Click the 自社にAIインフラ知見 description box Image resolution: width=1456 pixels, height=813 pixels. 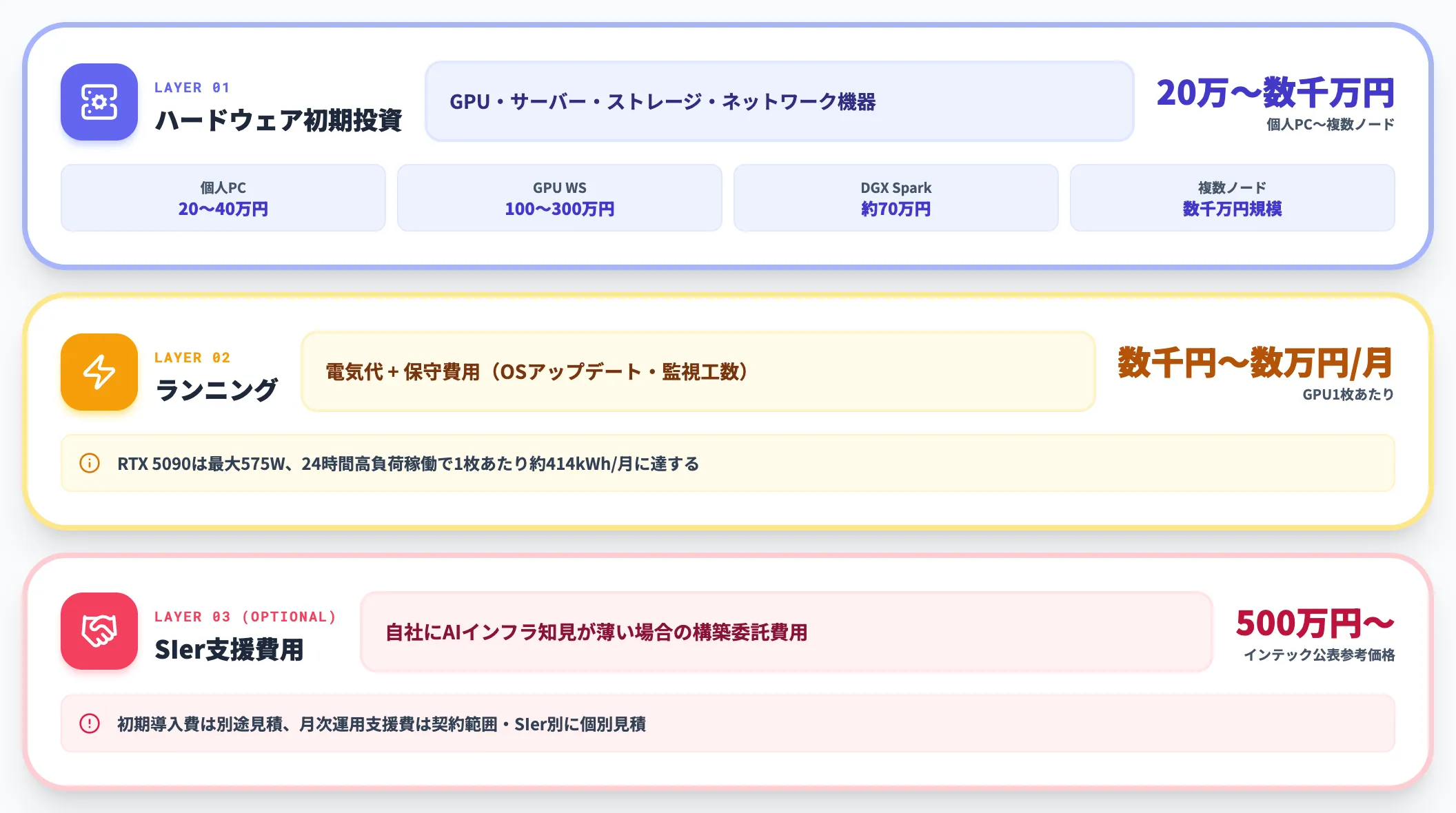(x=787, y=632)
